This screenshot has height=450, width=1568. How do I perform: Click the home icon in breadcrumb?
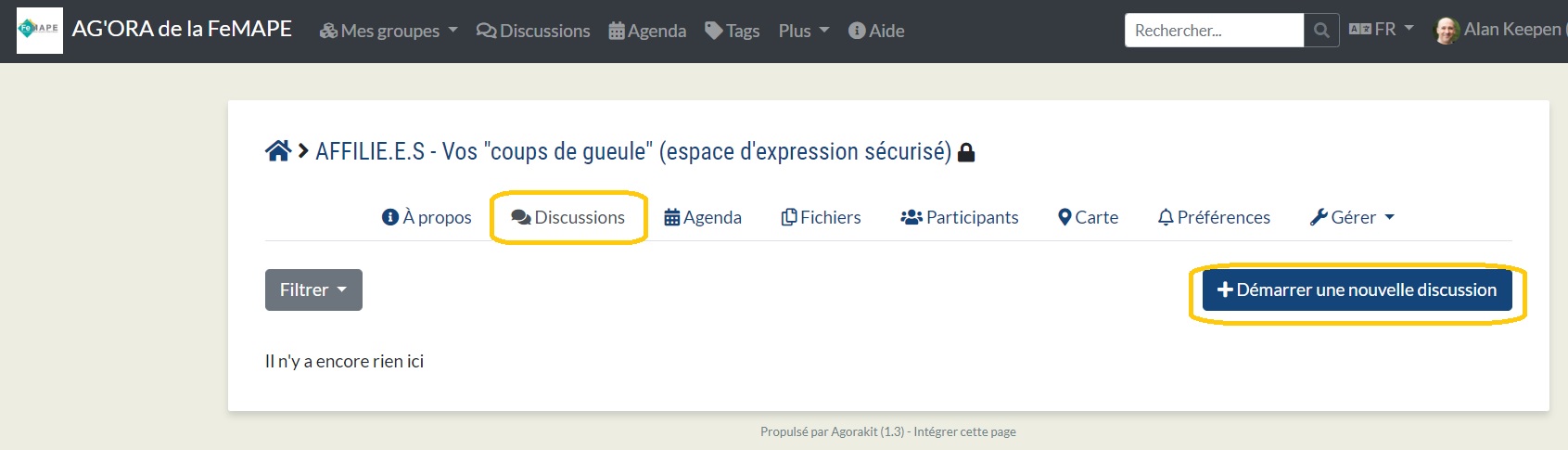click(278, 151)
